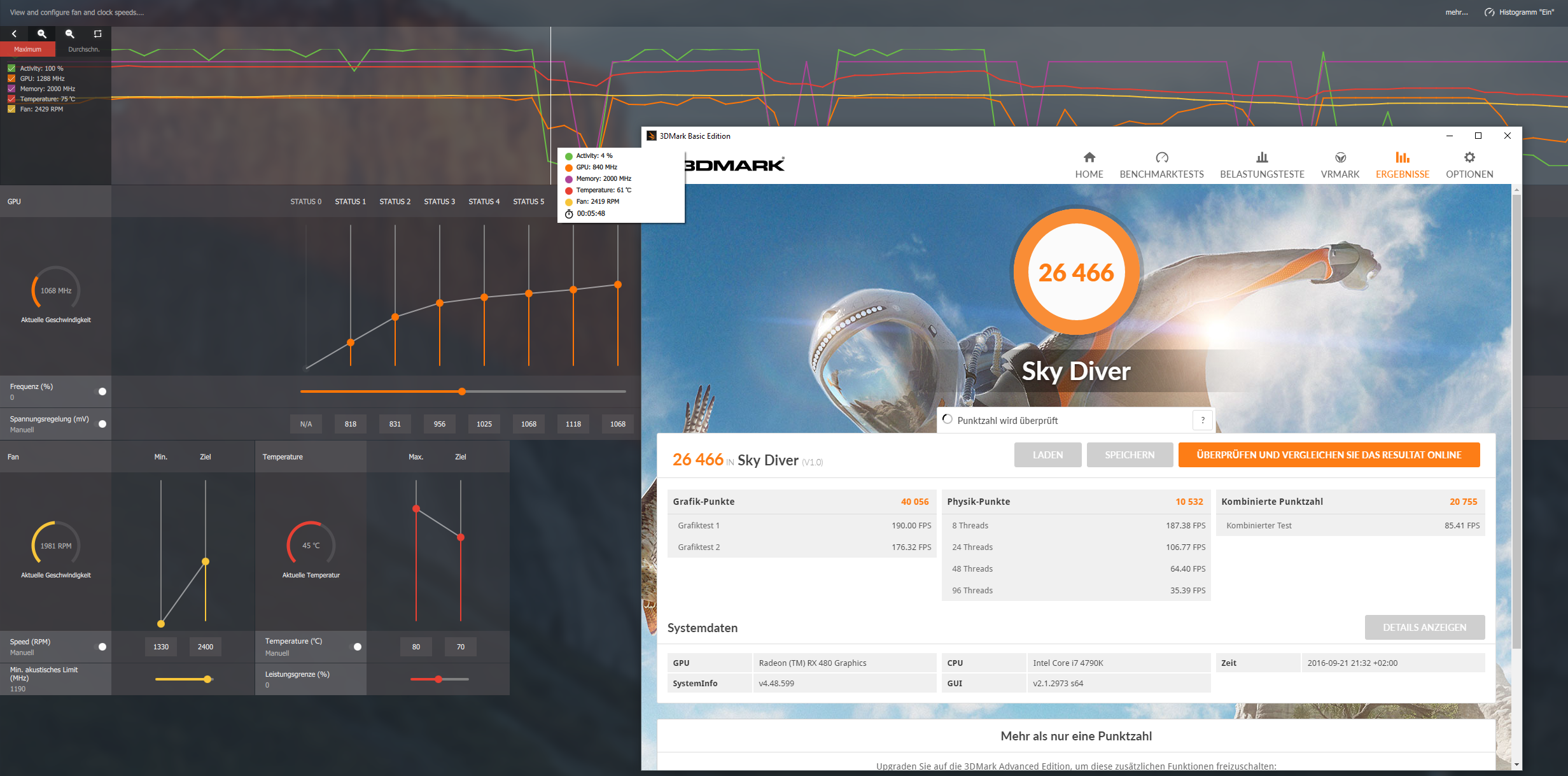1568x776 pixels.
Task: Switch to the Durchschn. tab
Action: pos(83,49)
